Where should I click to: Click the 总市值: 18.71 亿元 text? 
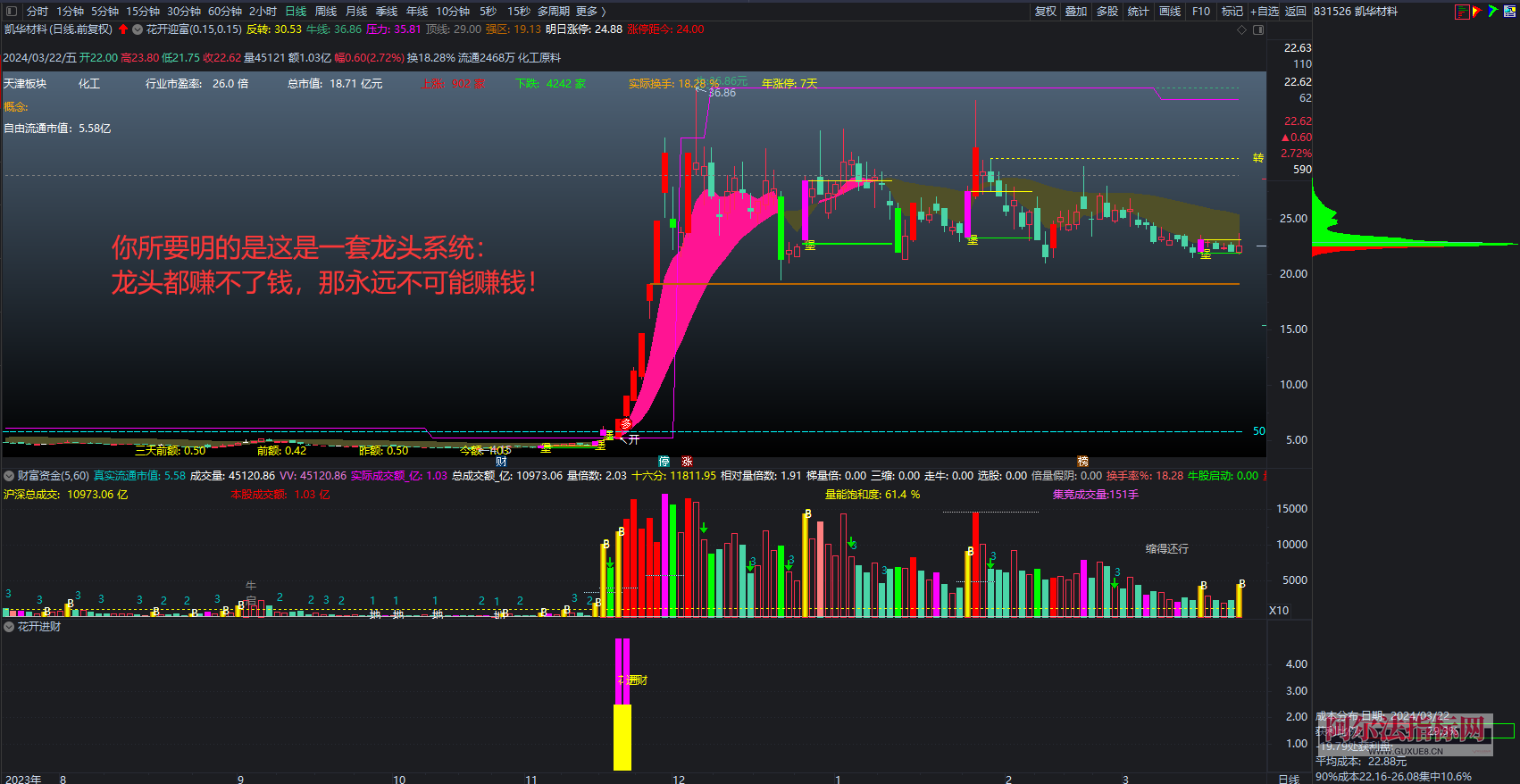(335, 83)
